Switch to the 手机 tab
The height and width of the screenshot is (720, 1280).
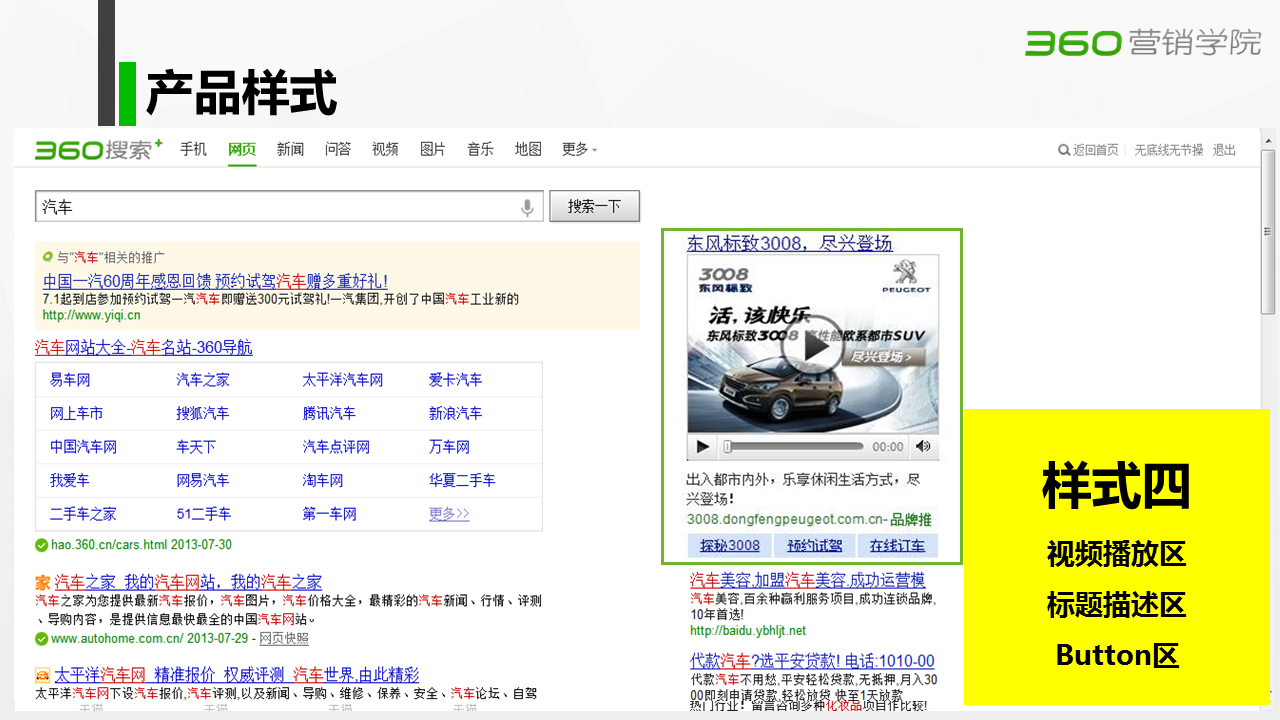point(193,149)
